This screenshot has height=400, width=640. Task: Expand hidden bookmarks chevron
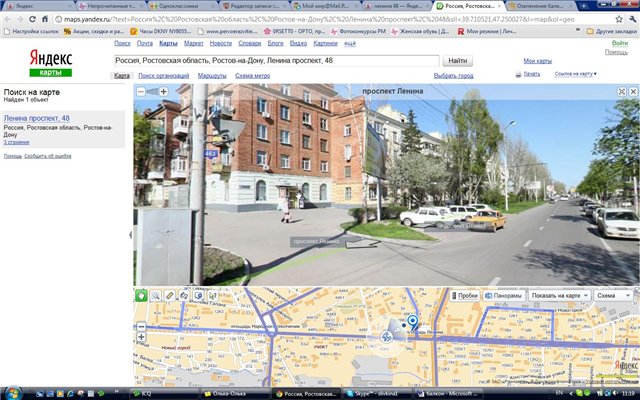[x=578, y=31]
